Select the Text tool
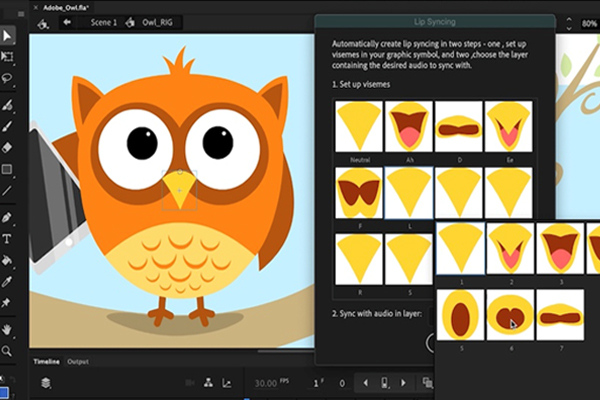Image resolution: width=600 pixels, height=400 pixels. [x=7, y=239]
